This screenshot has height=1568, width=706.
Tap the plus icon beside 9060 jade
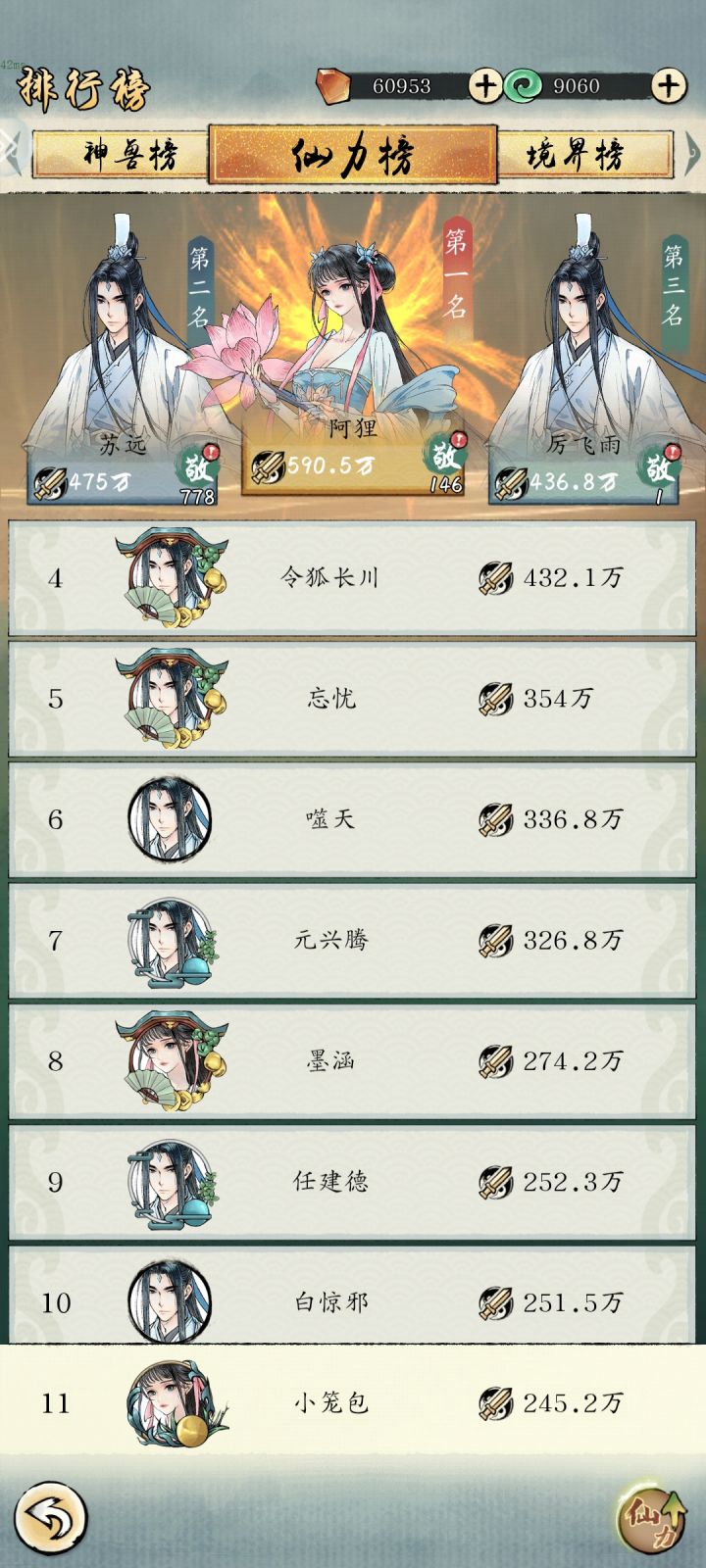[x=669, y=86]
